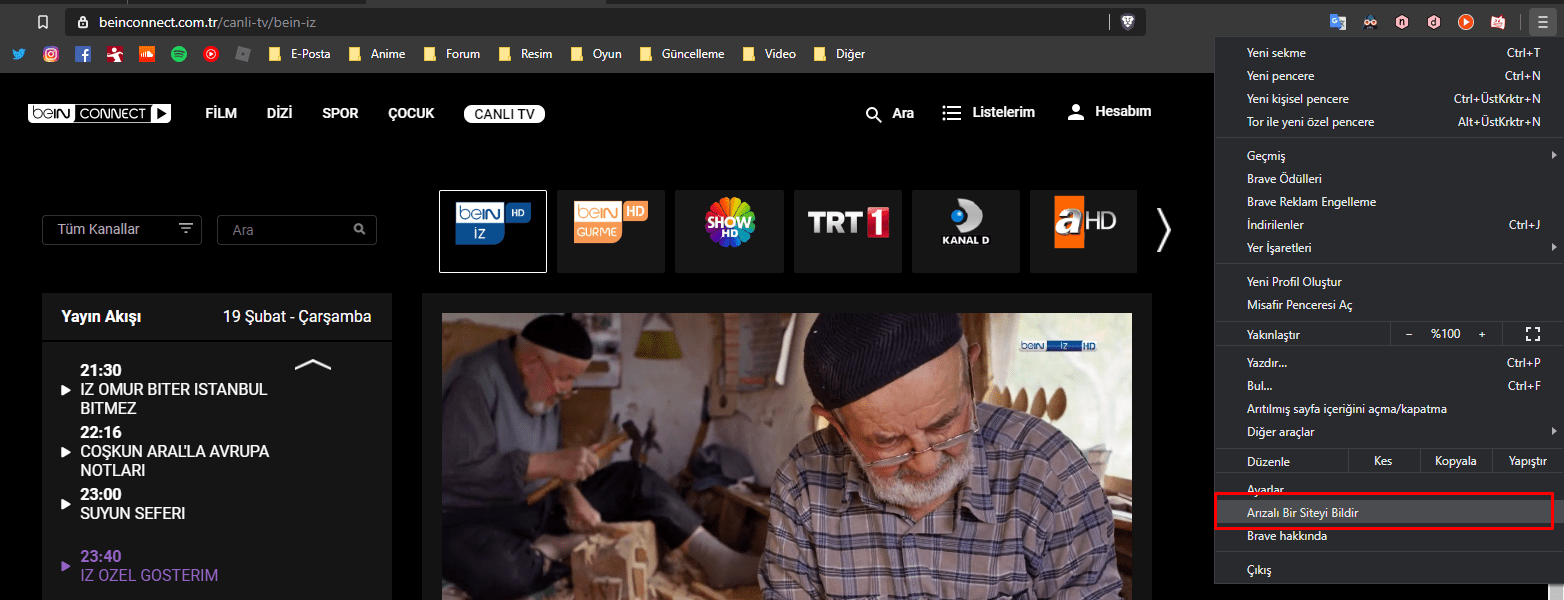Expand the Geçmiş submenu arrow
This screenshot has height=600, width=1564.
click(x=1553, y=155)
